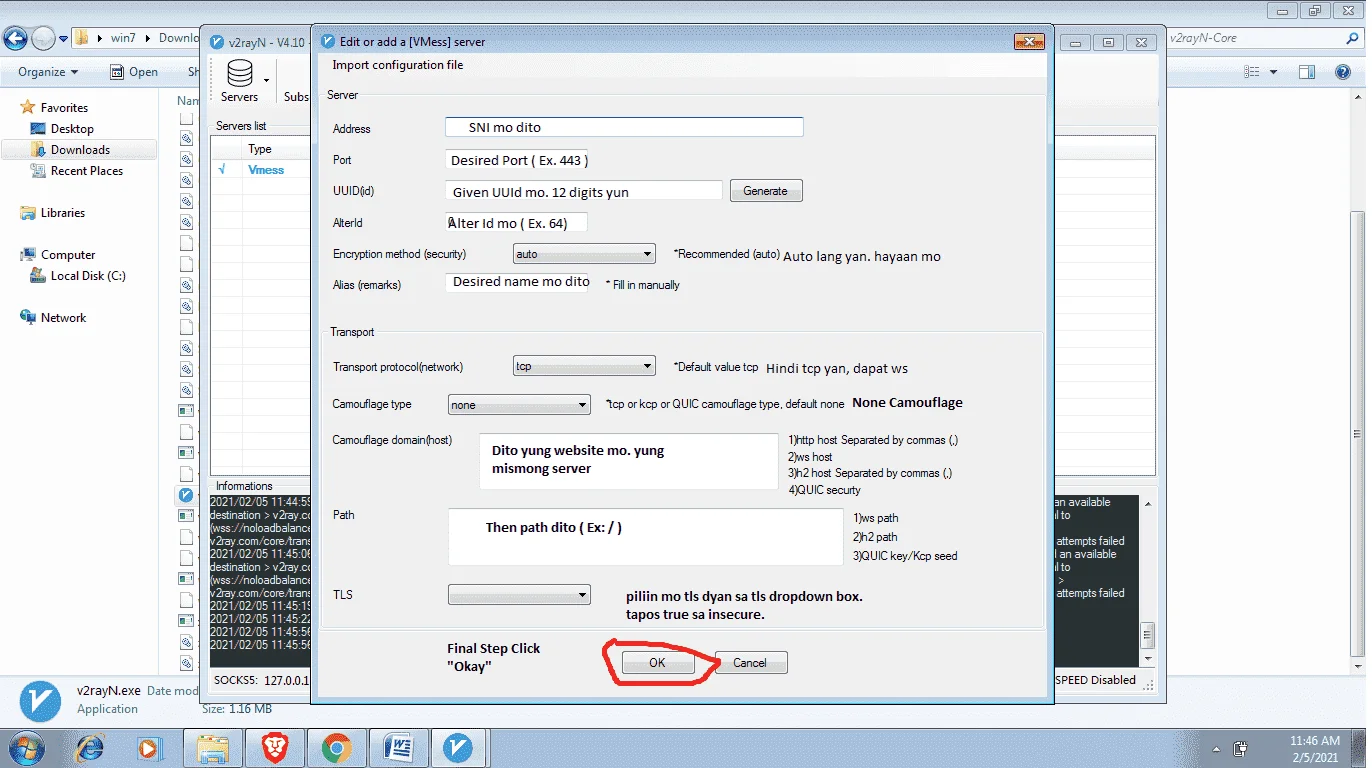Select Libraries in Explorer navigation pane
1372x768 pixels.
(63, 213)
